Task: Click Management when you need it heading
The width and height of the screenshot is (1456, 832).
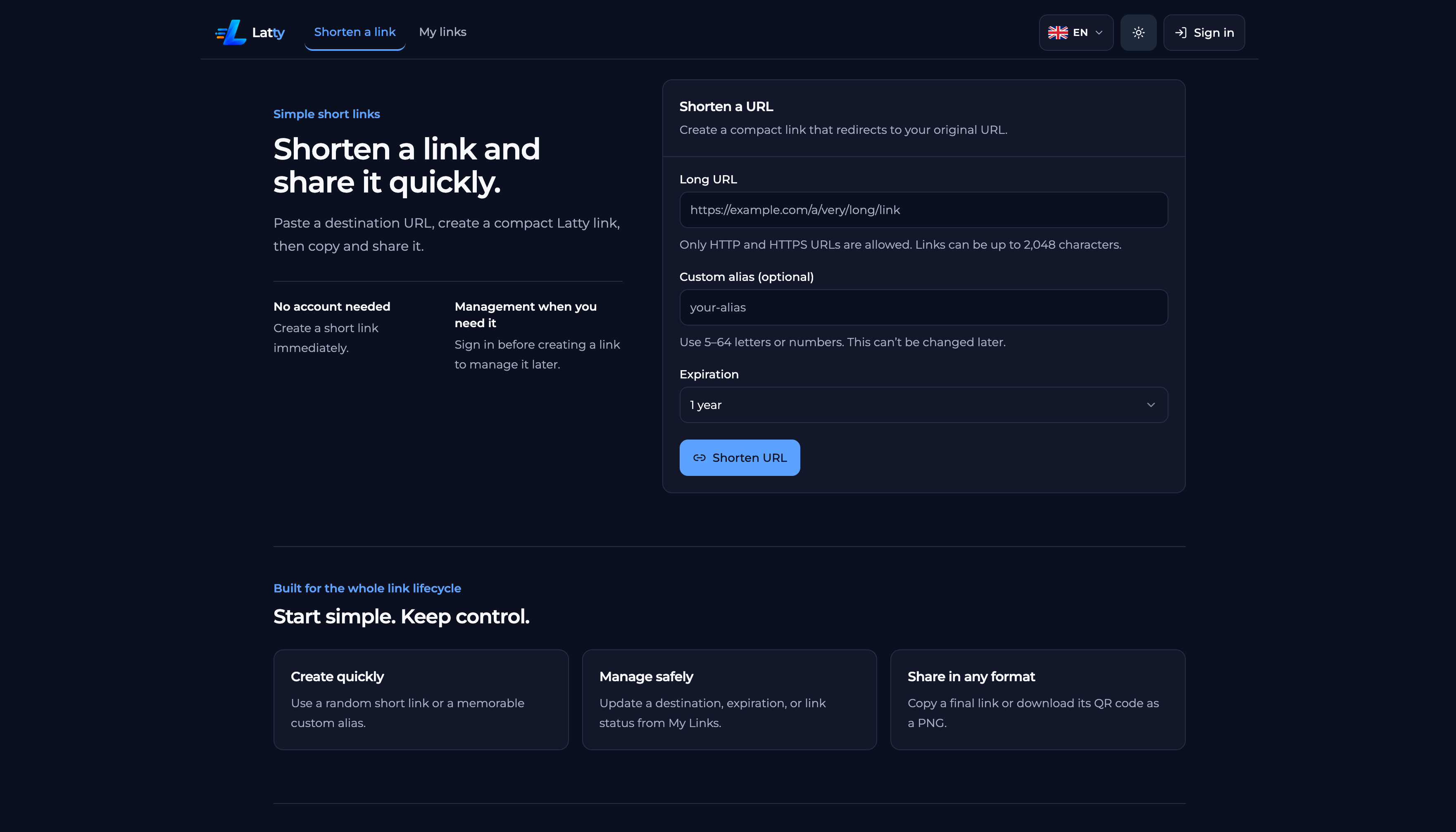Action: pyautogui.click(x=525, y=315)
